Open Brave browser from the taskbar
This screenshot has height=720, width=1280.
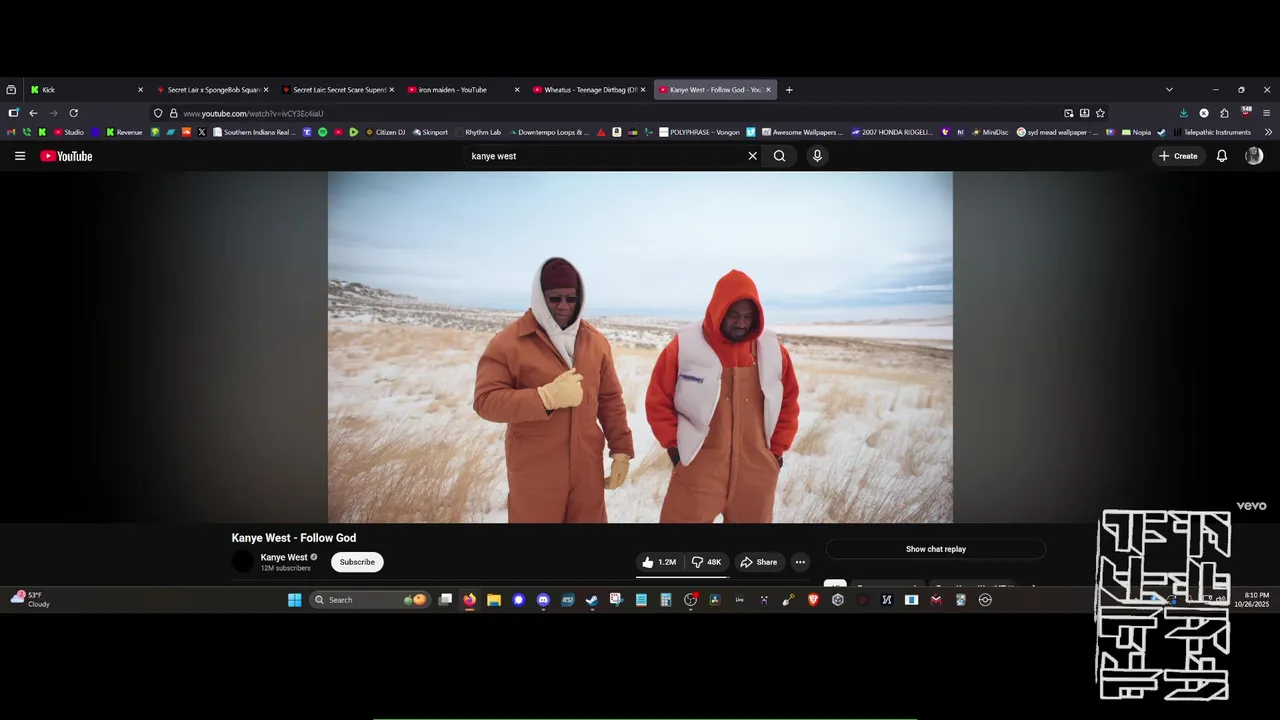click(x=813, y=600)
